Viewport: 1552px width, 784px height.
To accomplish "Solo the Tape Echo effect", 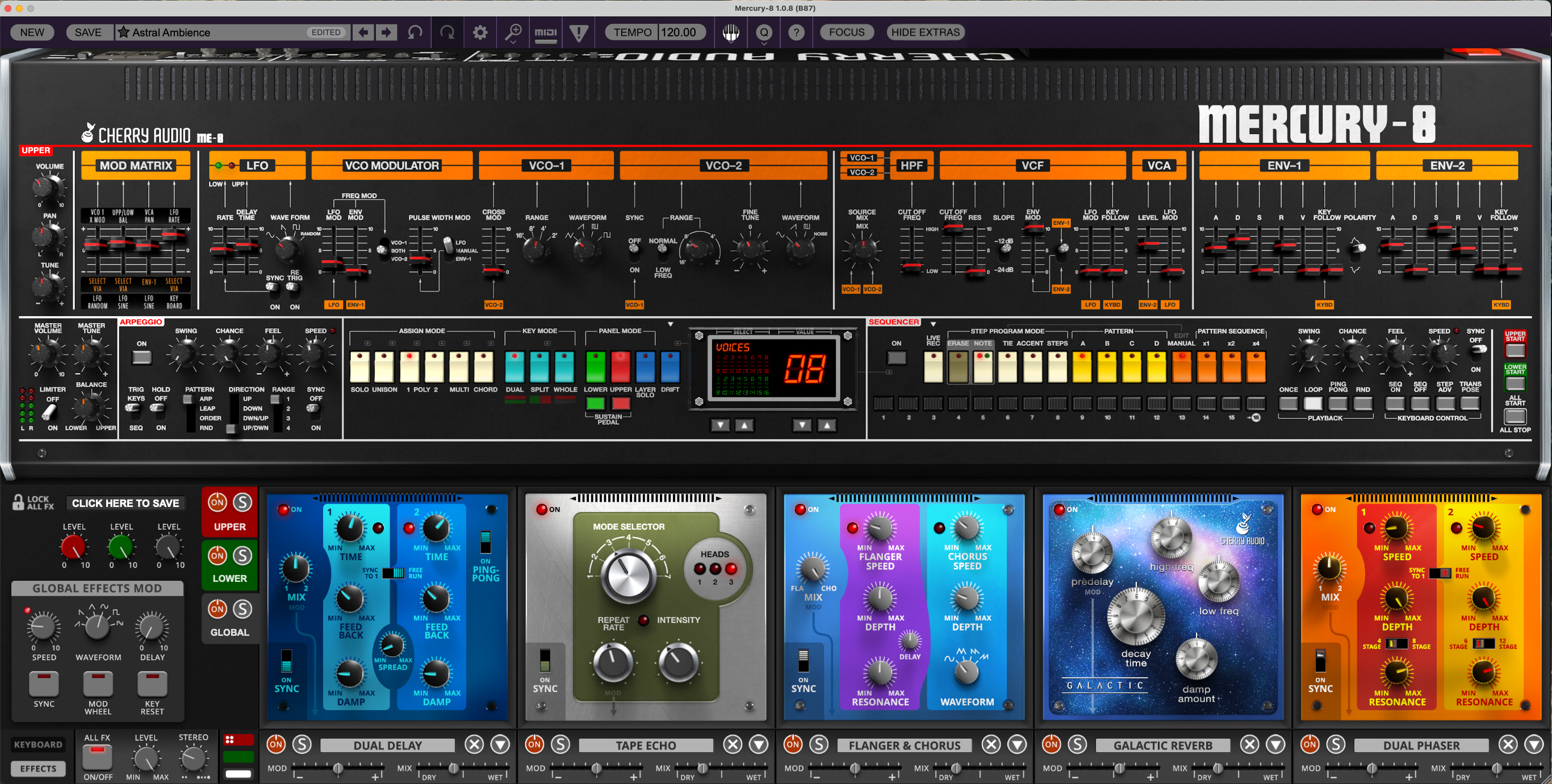I will (x=560, y=745).
